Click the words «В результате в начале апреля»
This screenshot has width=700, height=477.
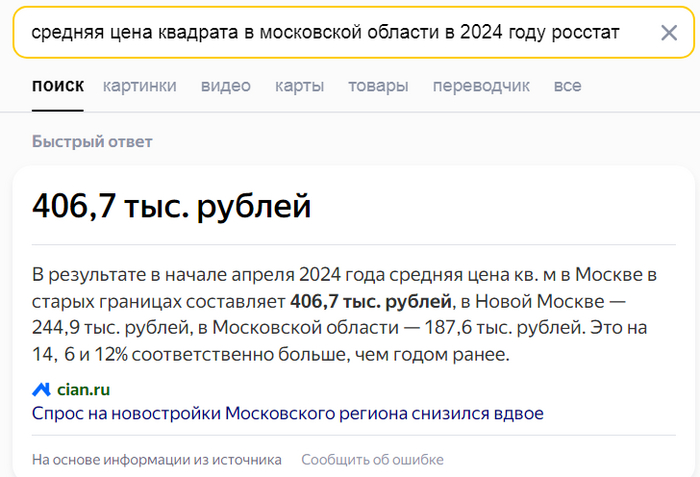(142, 274)
